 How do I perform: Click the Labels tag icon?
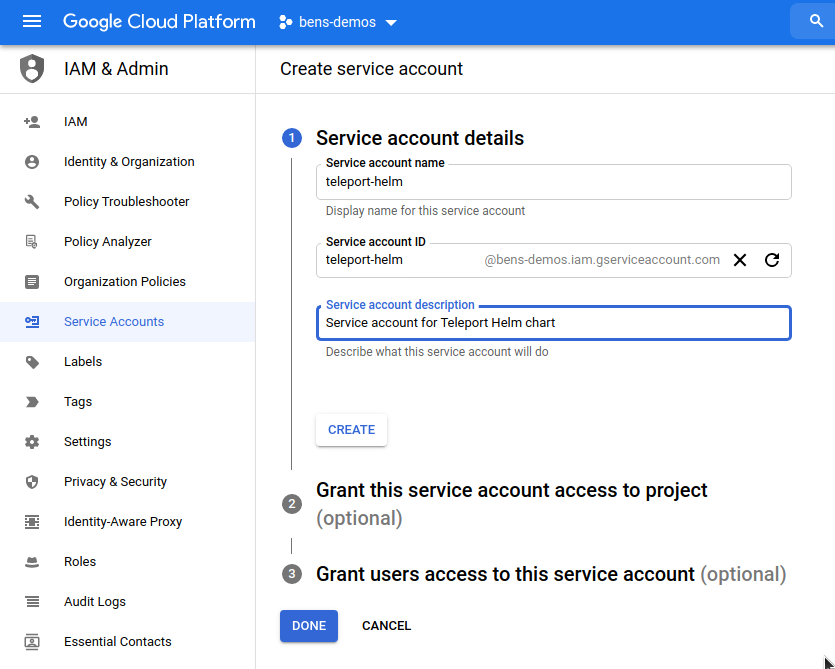click(31, 361)
